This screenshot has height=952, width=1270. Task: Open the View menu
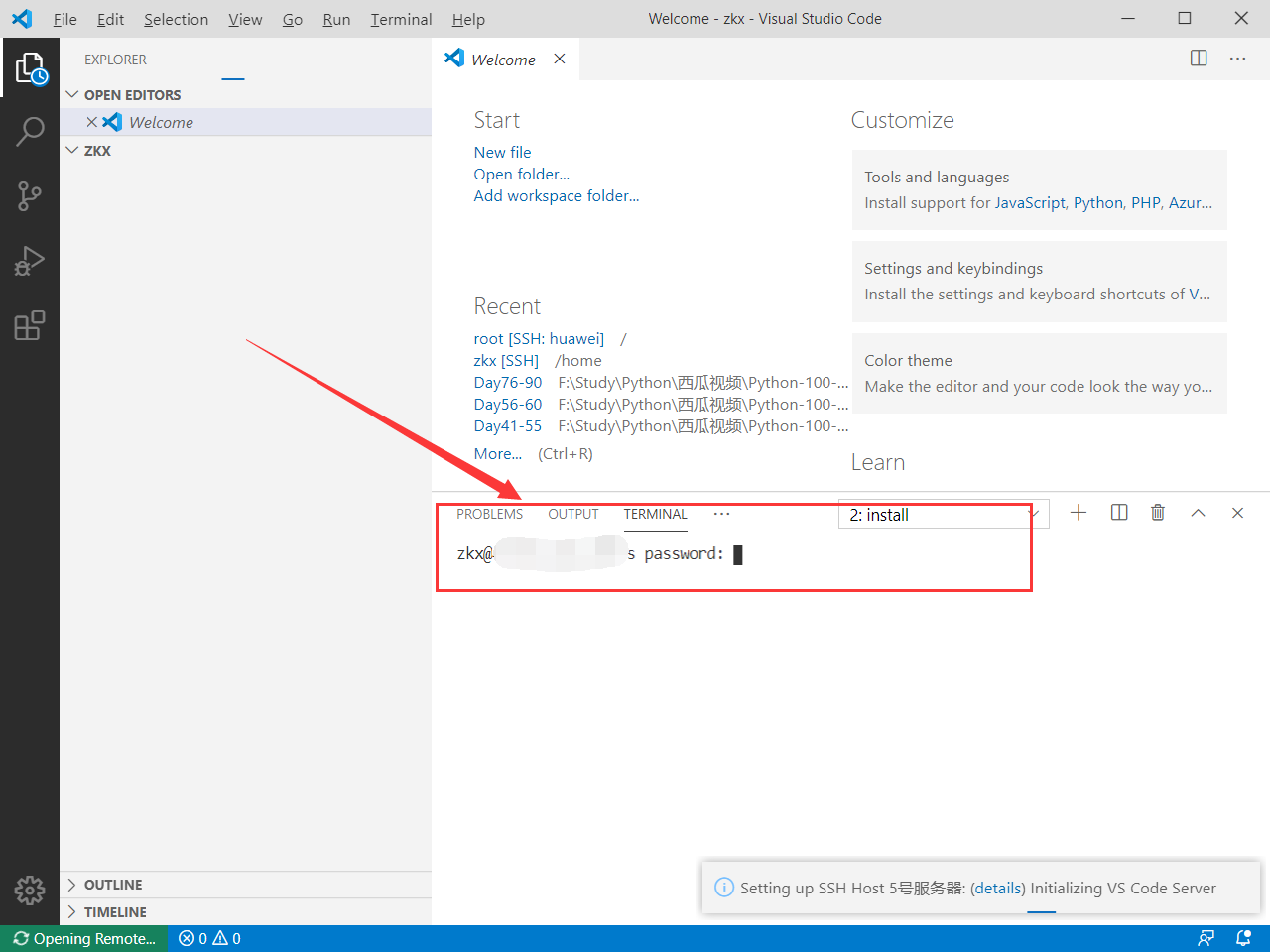pos(245,19)
